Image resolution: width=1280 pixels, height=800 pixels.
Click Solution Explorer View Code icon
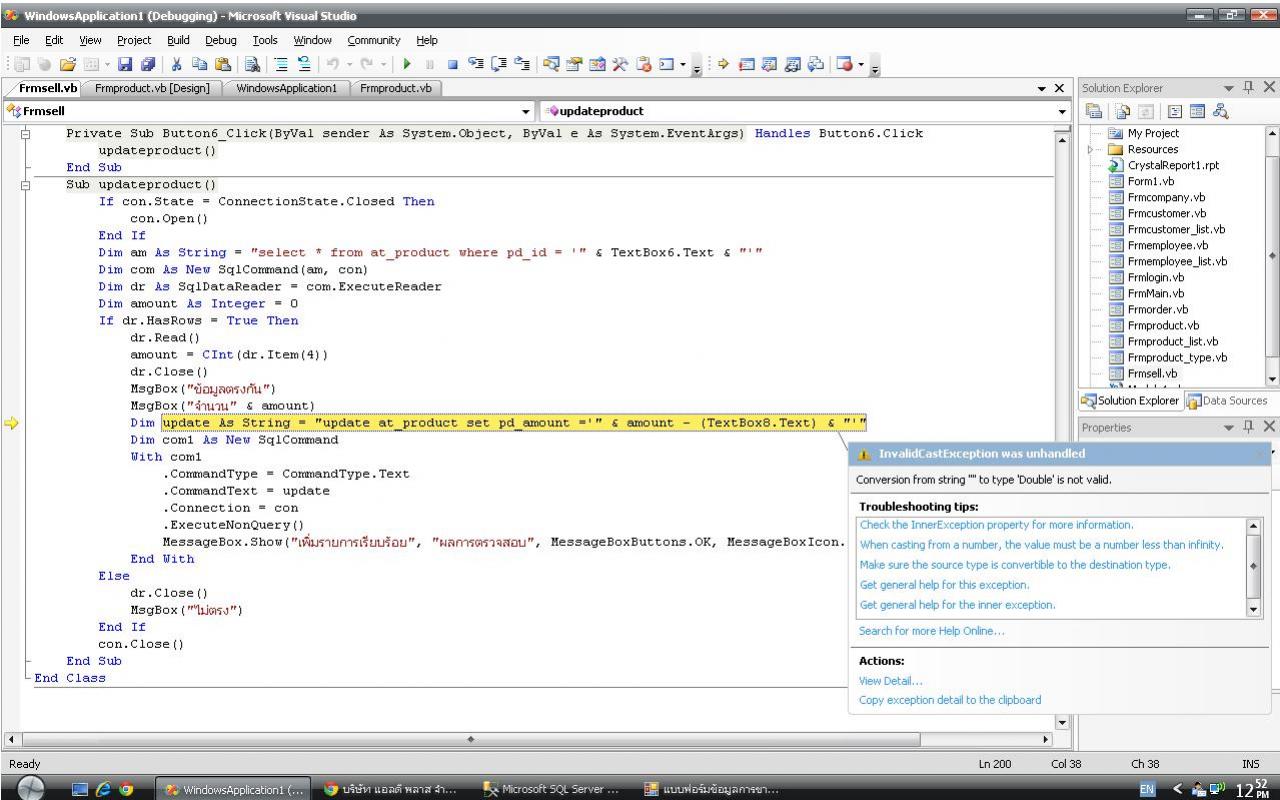pos(1174,111)
